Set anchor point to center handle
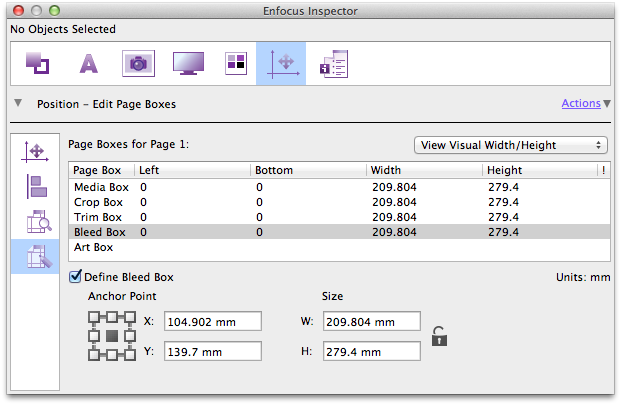Image resolution: width=621 pixels, height=405 pixels. tap(112, 336)
